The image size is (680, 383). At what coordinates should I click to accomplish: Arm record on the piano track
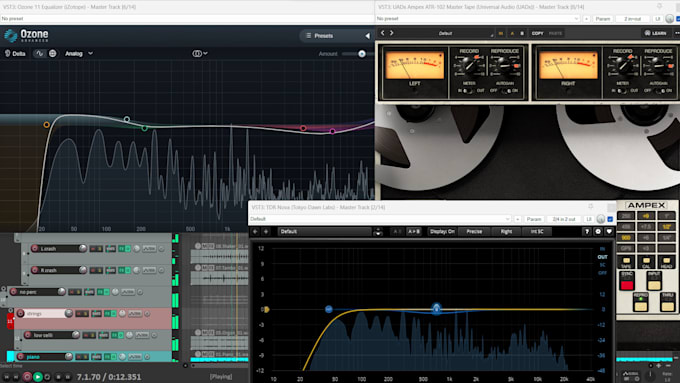click(20, 357)
